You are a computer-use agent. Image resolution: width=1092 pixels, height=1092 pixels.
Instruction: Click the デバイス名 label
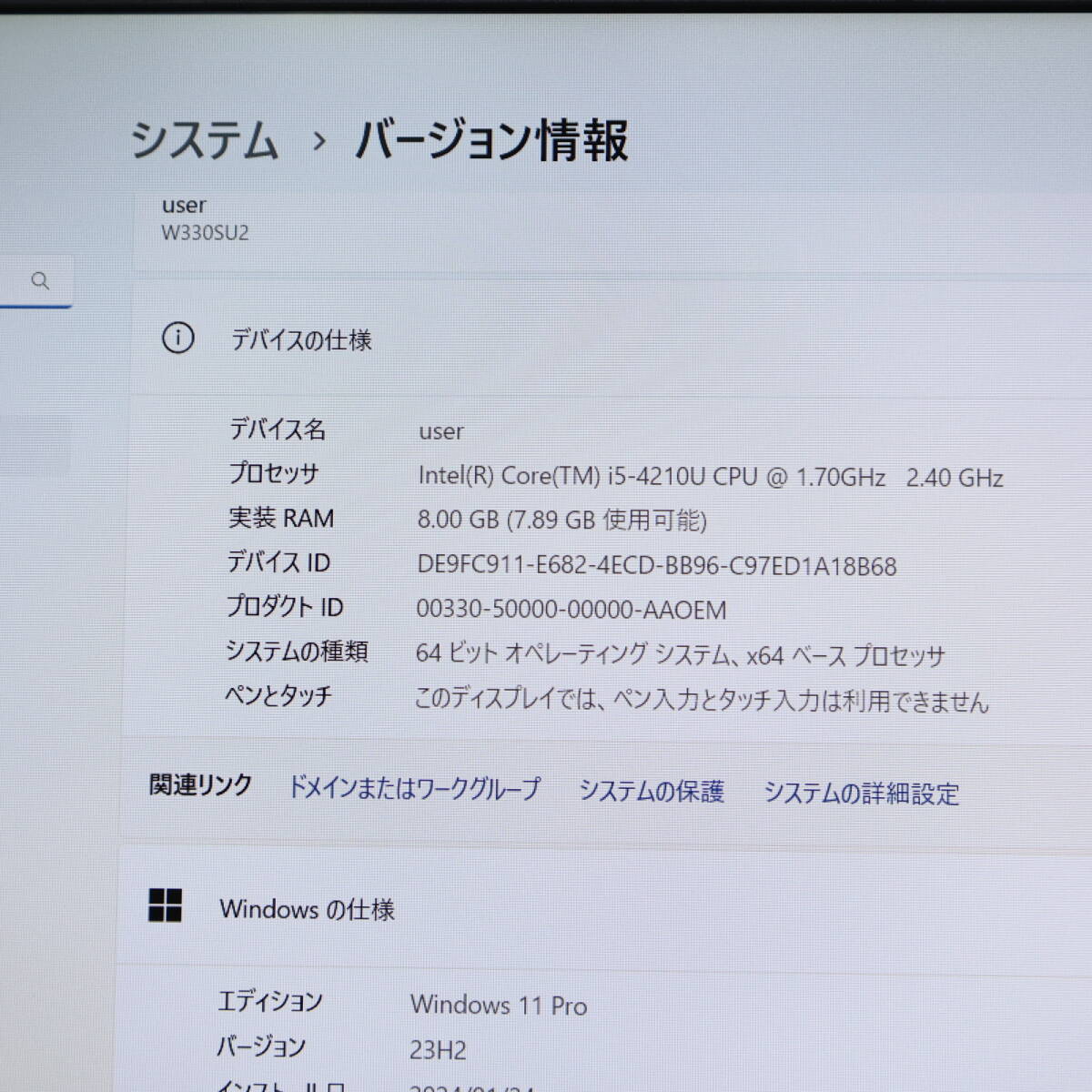[278, 429]
